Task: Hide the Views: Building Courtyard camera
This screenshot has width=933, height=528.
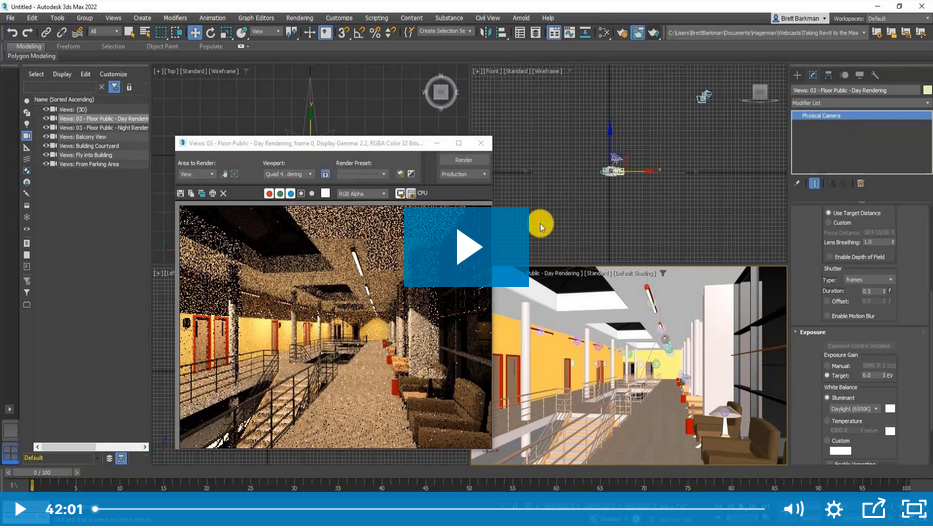Action: pos(46,146)
